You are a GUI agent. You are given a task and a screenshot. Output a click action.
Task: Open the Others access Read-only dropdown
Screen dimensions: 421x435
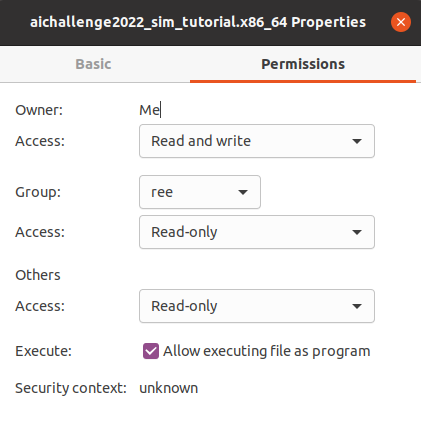pyautogui.click(x=257, y=306)
